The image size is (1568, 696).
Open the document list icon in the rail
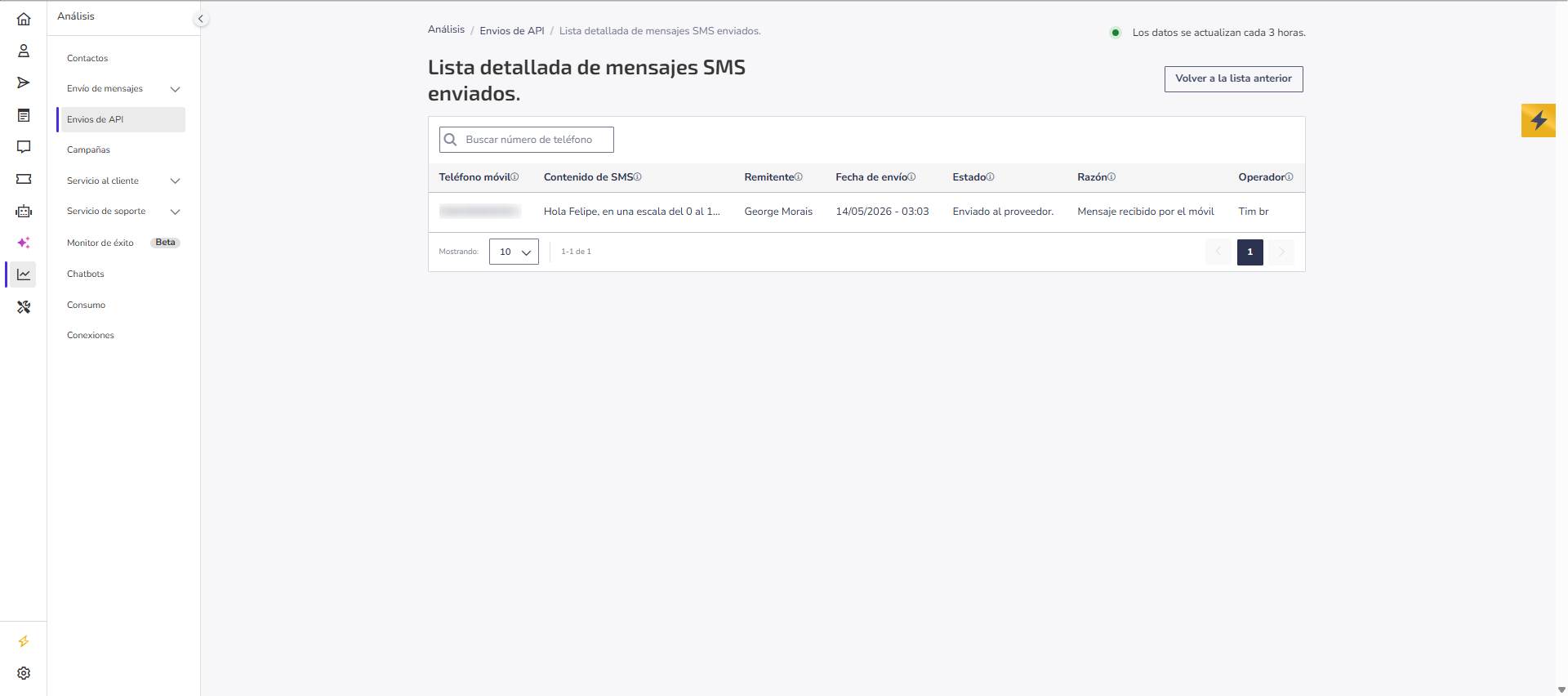24,115
